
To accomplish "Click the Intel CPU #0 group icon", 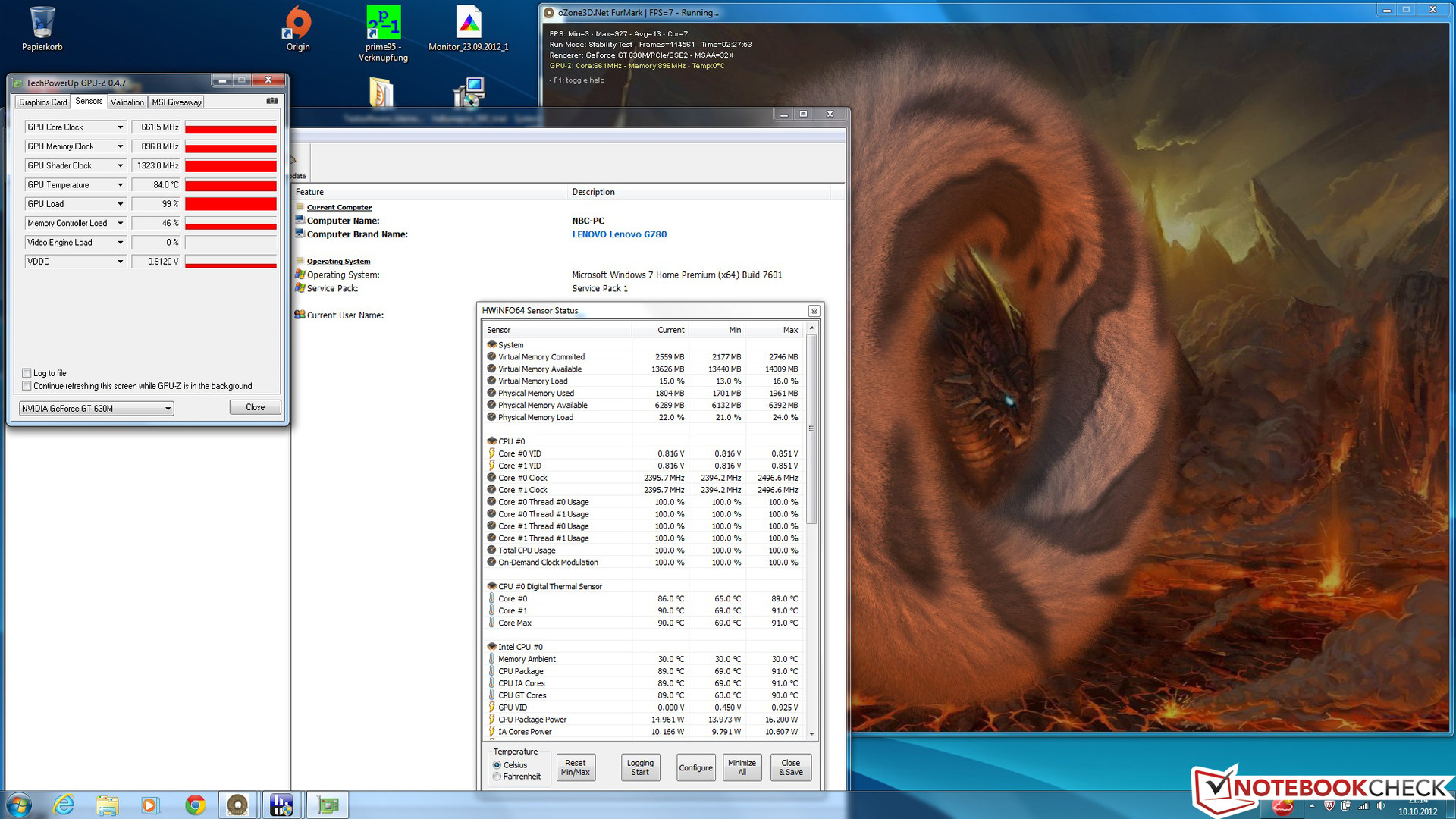I will point(491,646).
